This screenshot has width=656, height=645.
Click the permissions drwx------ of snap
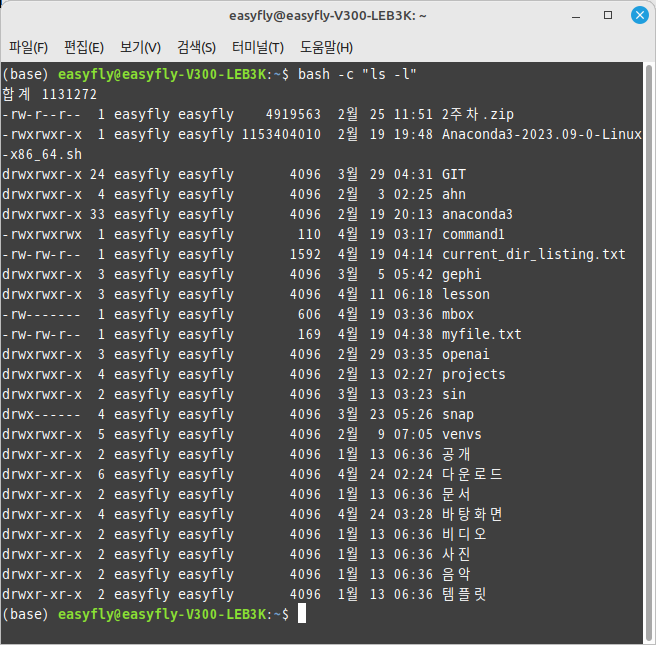[42, 414]
